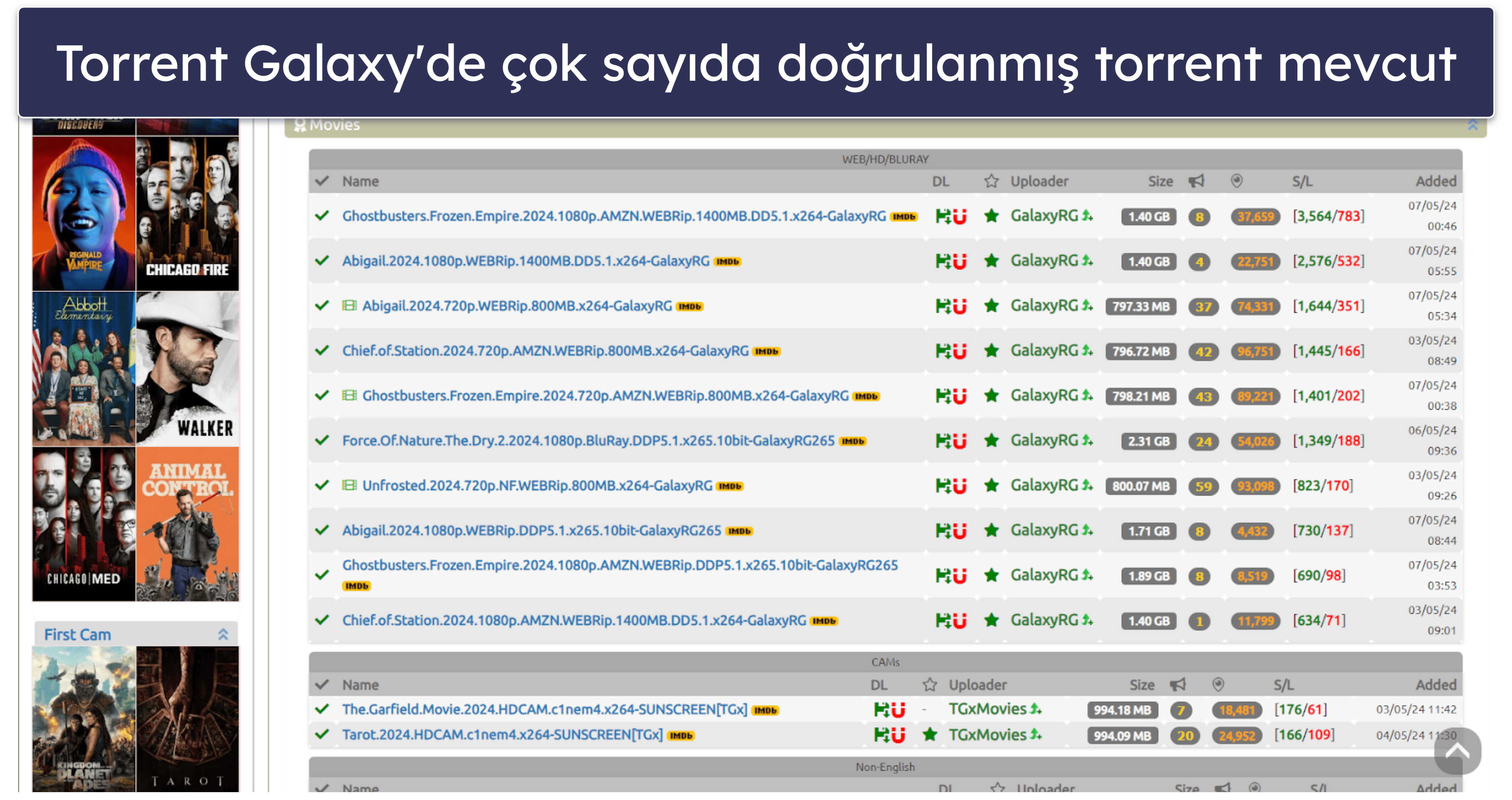Open the magnet link for Tarot.2024.HDCAM
1512x800 pixels.
click(x=898, y=735)
